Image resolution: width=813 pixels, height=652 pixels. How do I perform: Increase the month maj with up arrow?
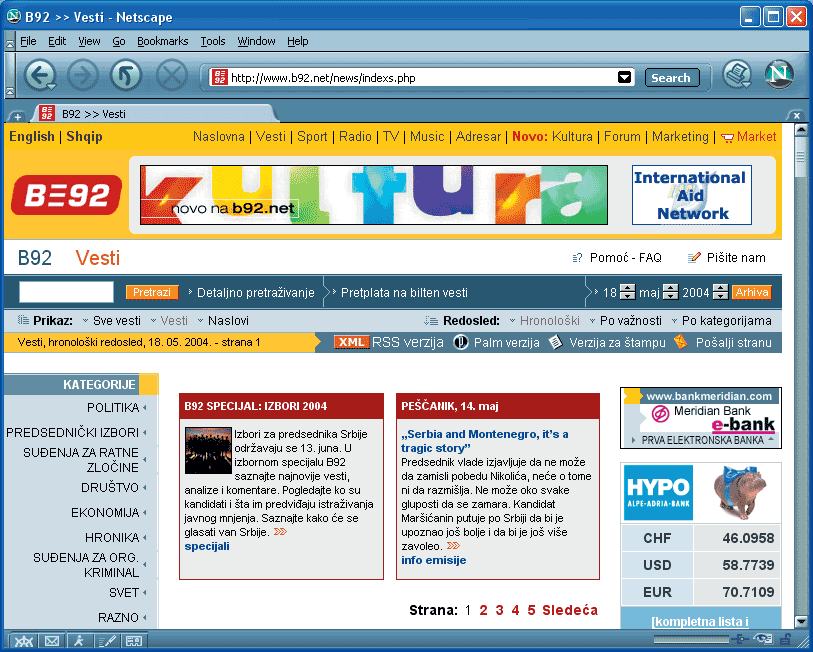click(670, 288)
